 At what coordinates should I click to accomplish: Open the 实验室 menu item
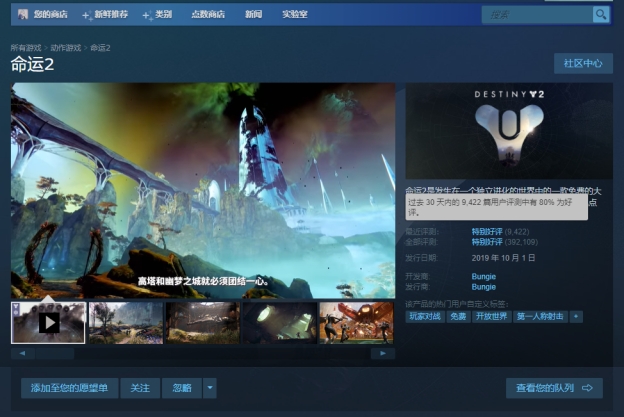294,14
